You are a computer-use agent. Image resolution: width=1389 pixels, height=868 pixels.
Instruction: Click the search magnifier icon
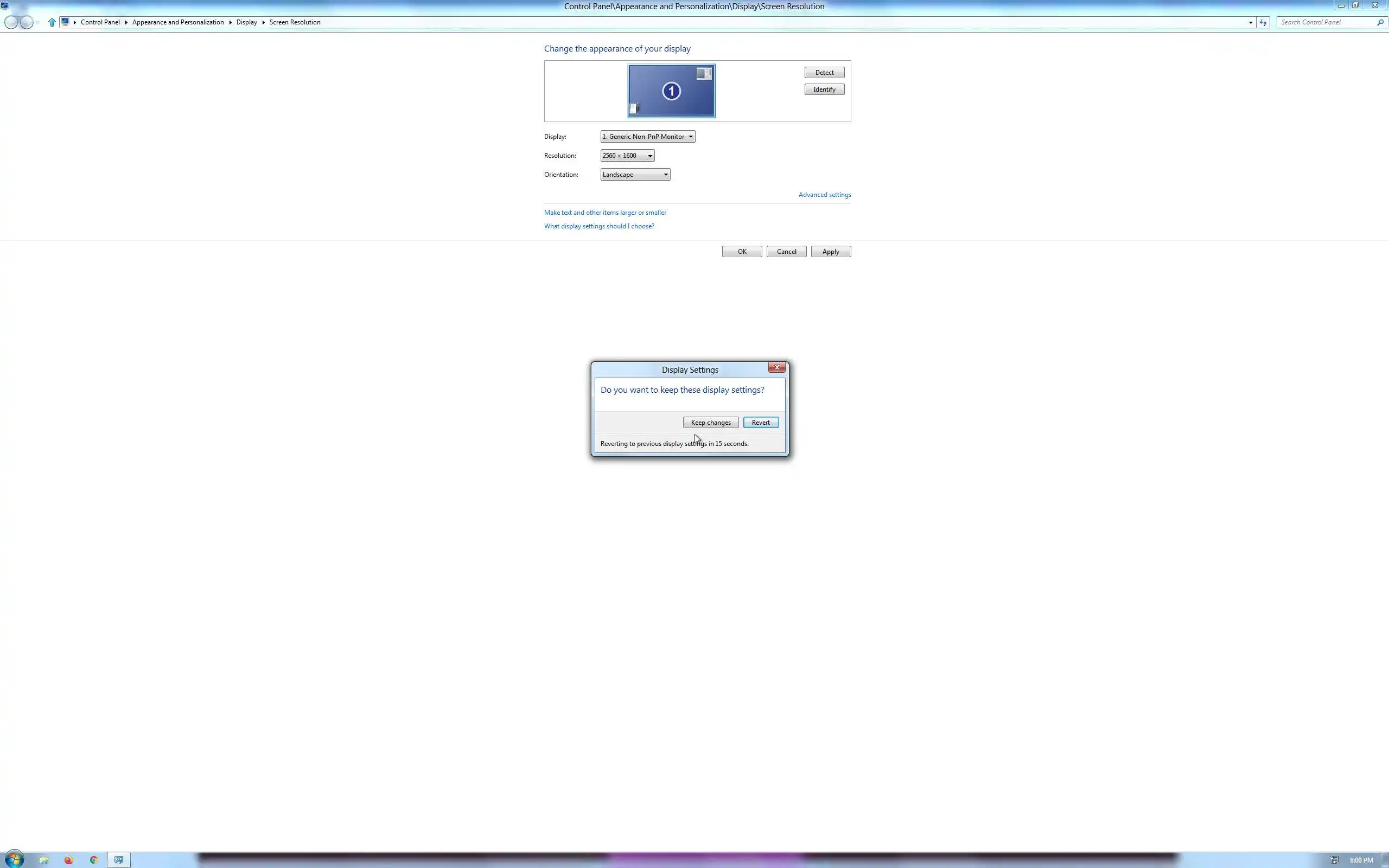click(x=1380, y=22)
